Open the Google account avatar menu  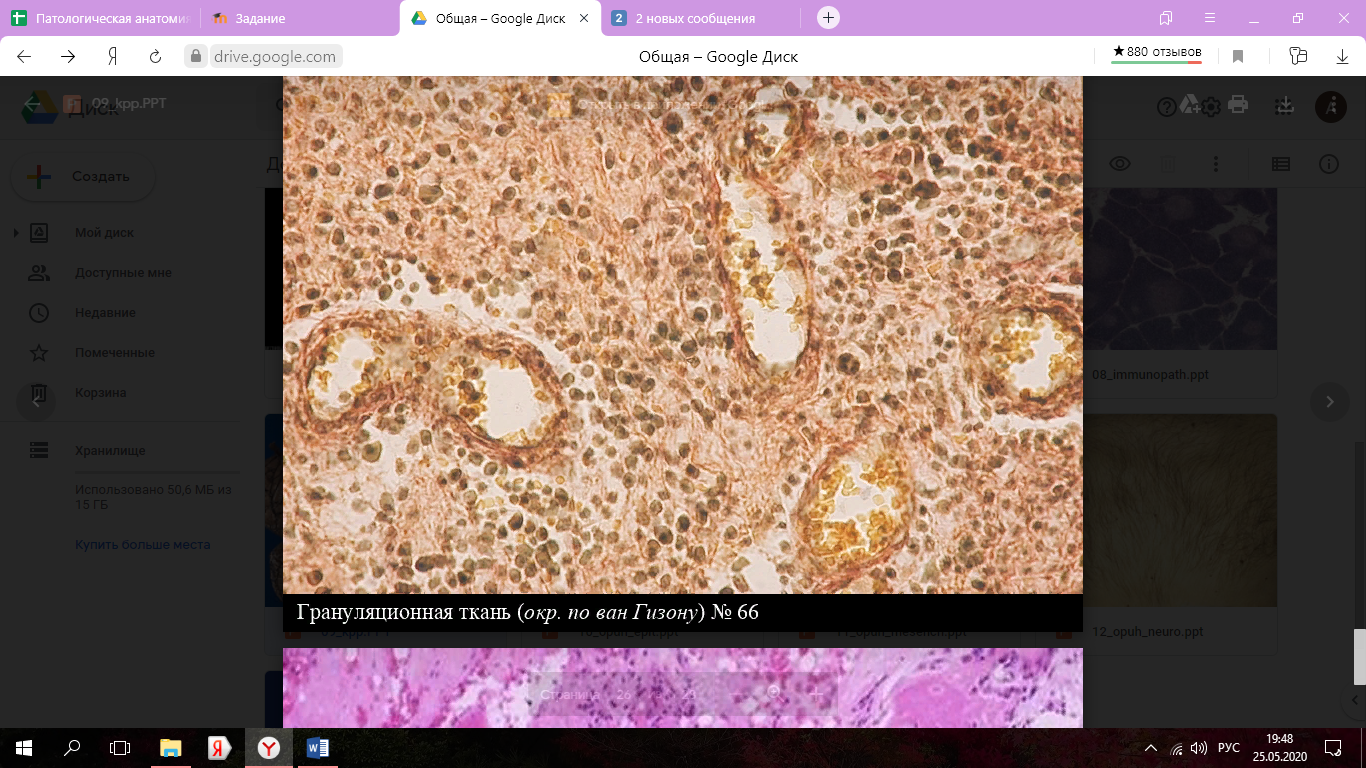click(1330, 106)
